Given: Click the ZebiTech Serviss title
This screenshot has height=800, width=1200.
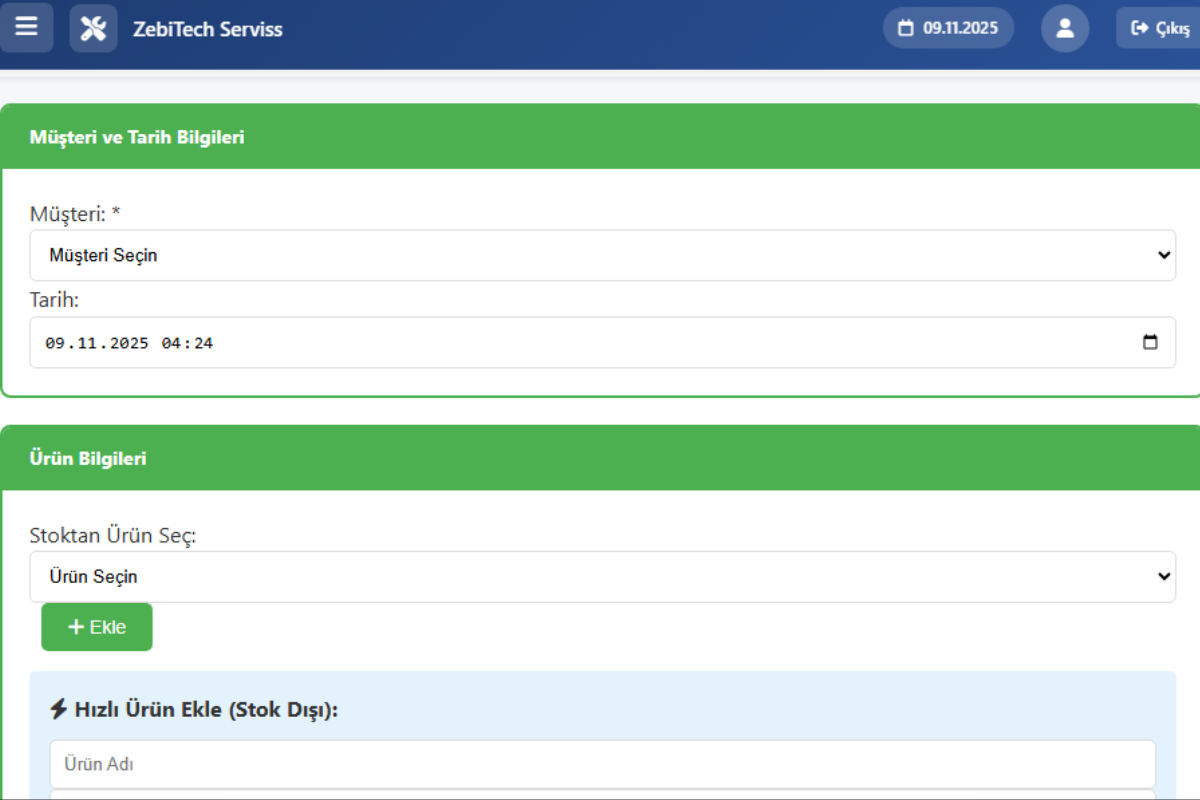Looking at the screenshot, I should [x=207, y=29].
